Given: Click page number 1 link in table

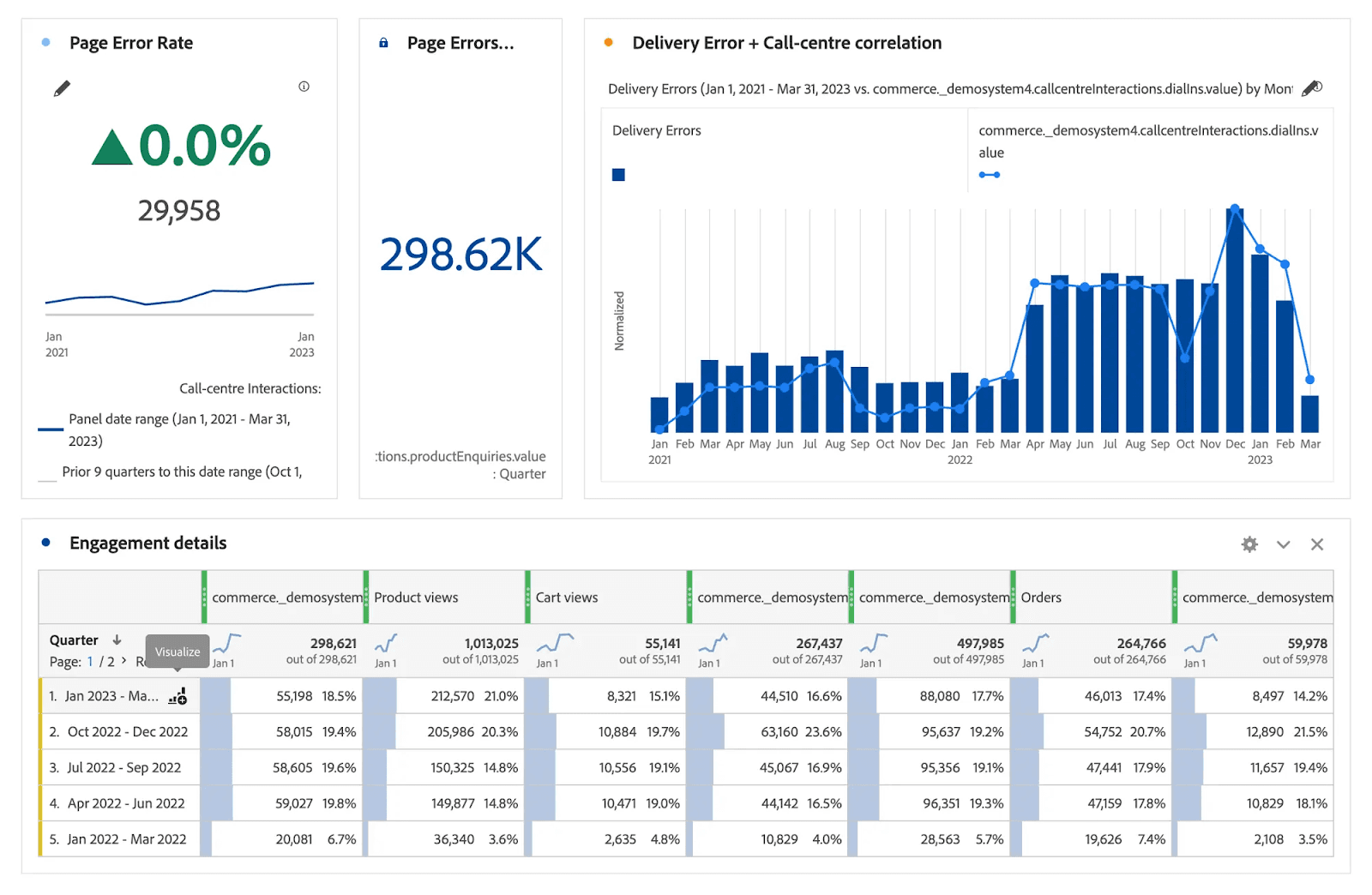Looking at the screenshot, I should coord(90,662).
